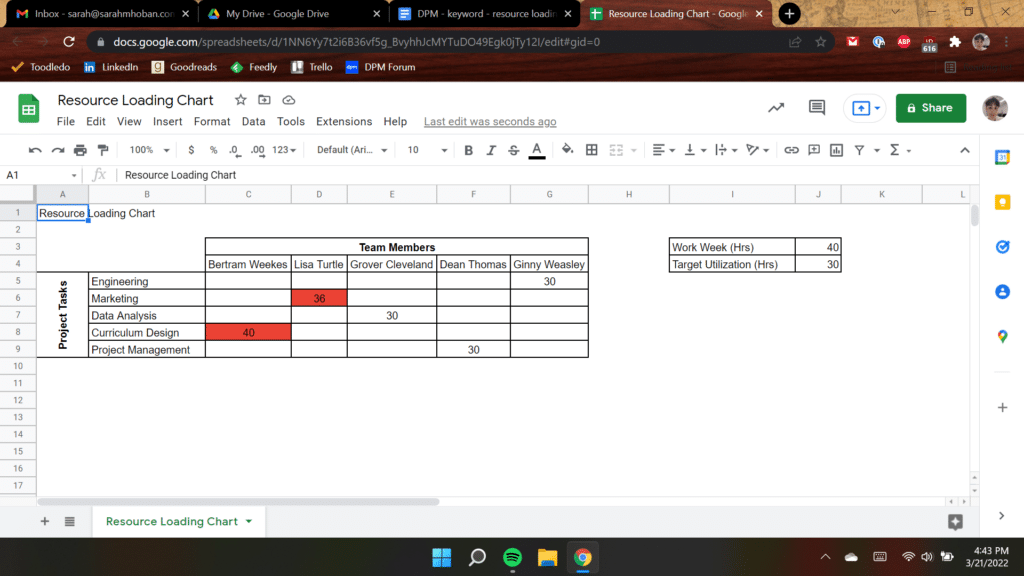Open the font family dropdown
This screenshot has height=576, width=1024.
[351, 150]
